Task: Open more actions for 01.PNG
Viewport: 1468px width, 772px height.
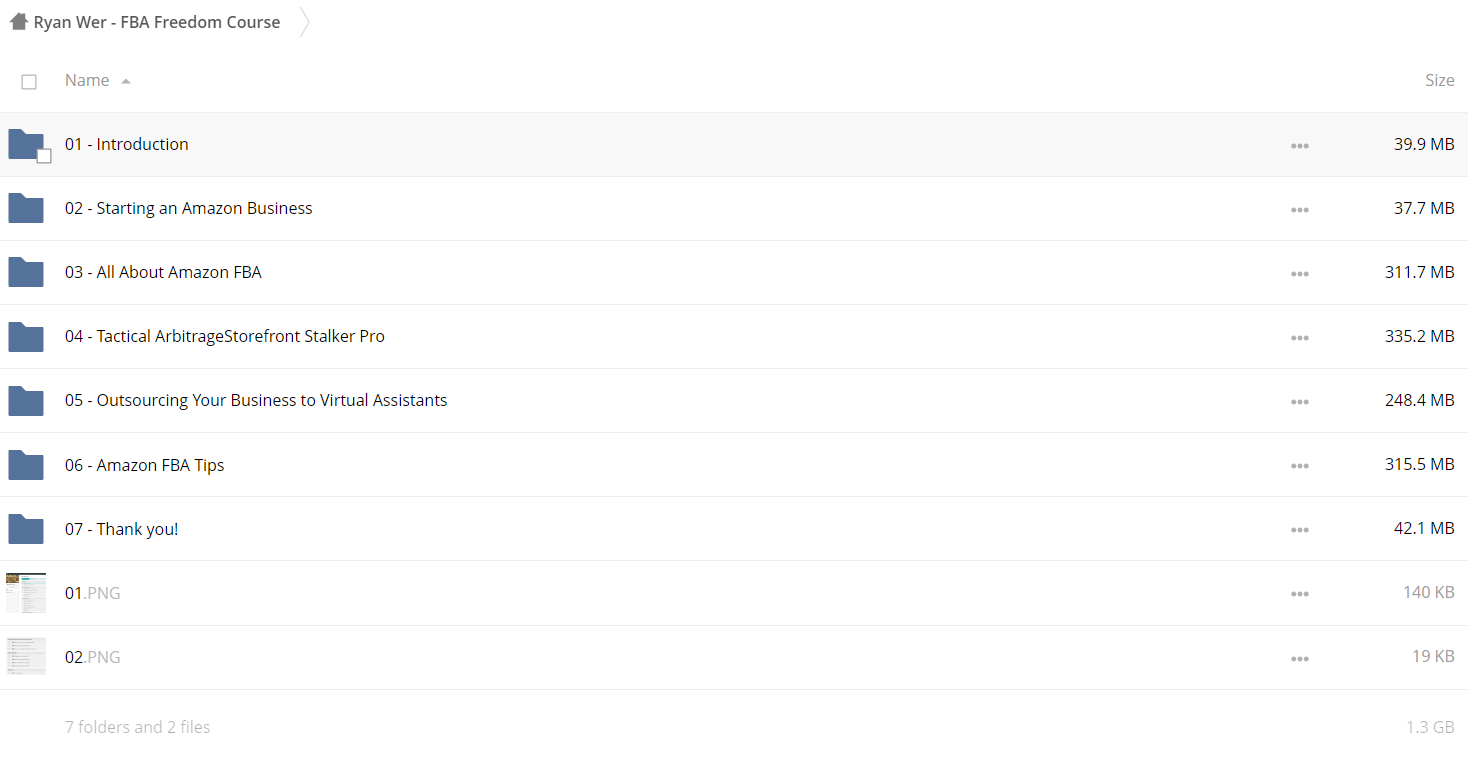Action: [1300, 594]
